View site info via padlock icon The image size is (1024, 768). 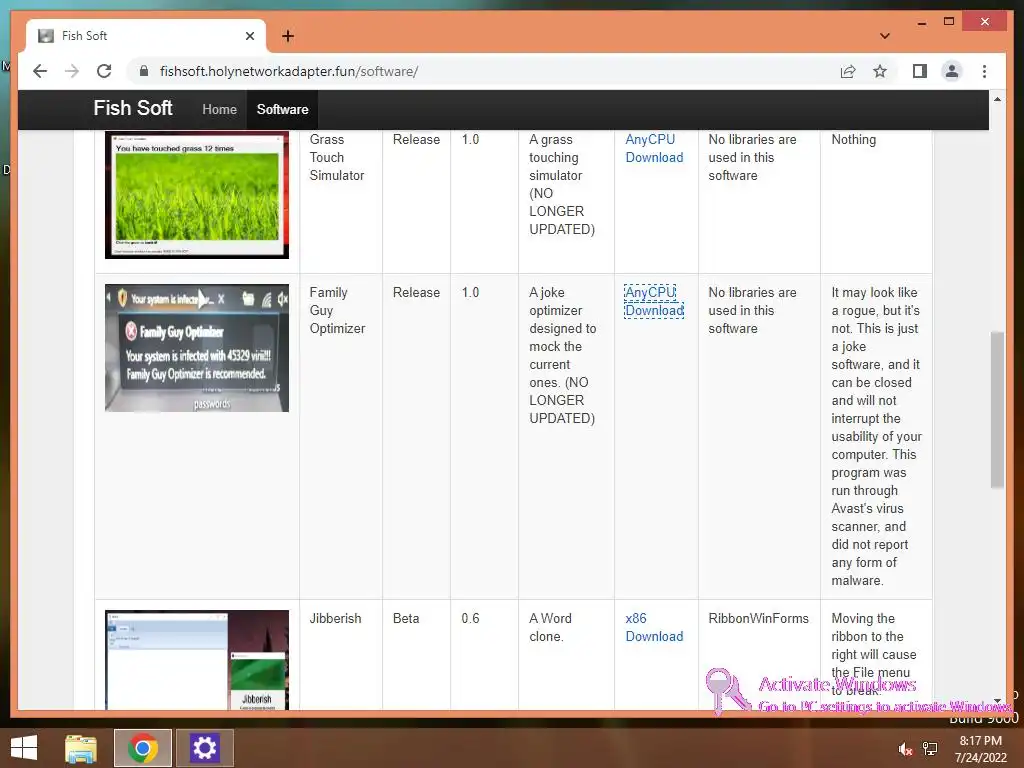[x=144, y=71]
